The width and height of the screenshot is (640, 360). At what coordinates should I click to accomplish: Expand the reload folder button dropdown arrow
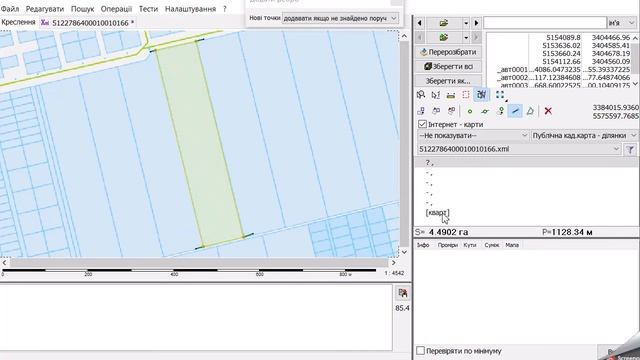point(466,38)
